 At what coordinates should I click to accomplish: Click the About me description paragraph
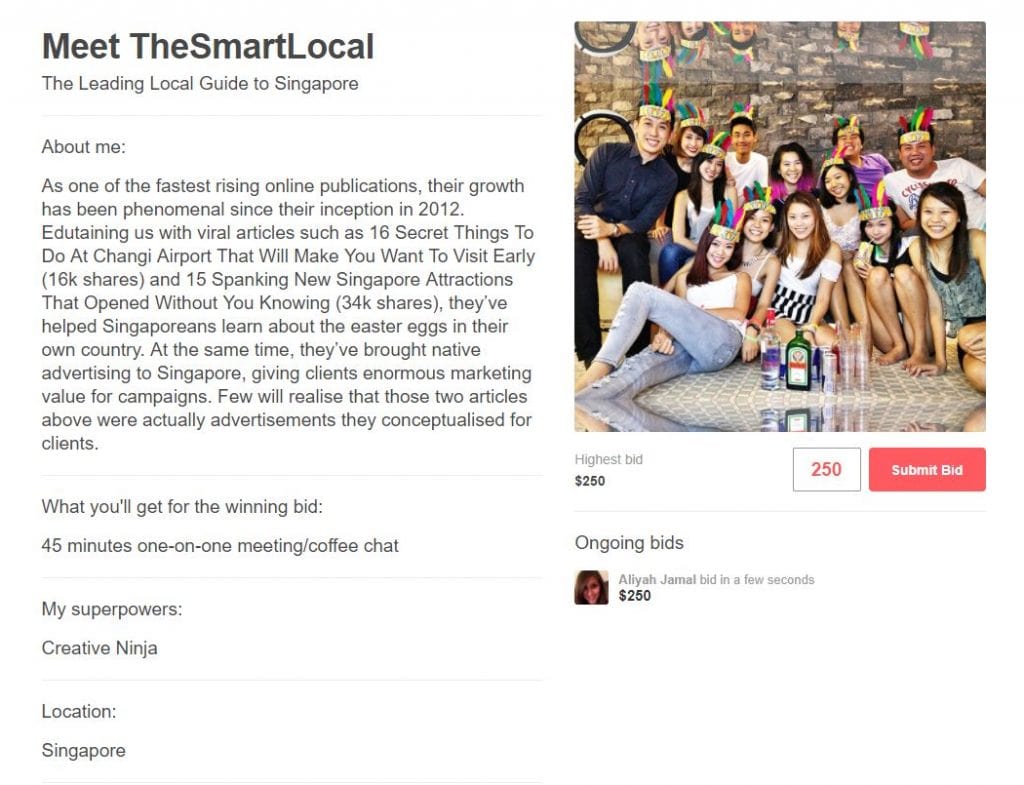[288, 314]
